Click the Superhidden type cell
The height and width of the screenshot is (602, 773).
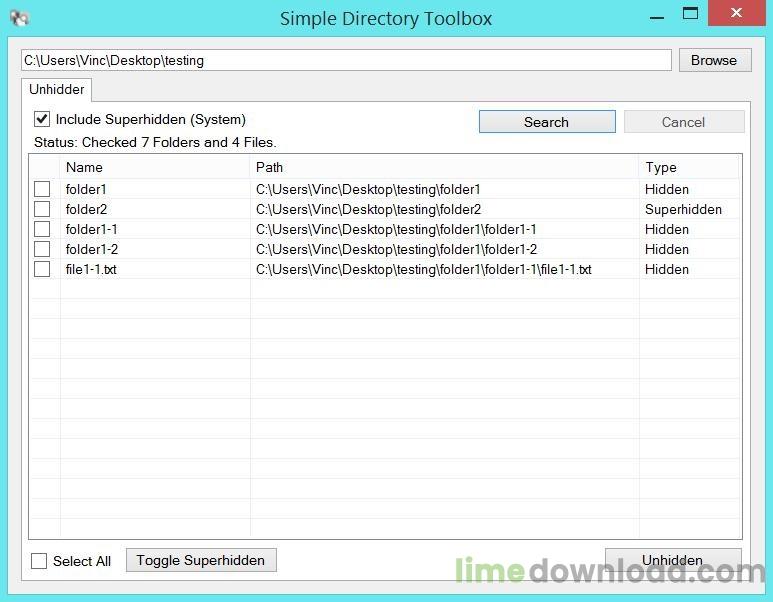683,210
